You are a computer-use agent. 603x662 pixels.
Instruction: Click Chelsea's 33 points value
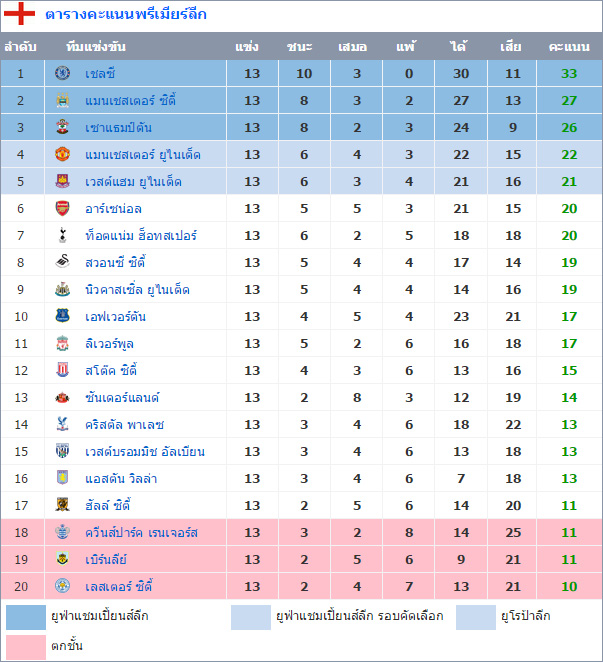[x=569, y=73]
